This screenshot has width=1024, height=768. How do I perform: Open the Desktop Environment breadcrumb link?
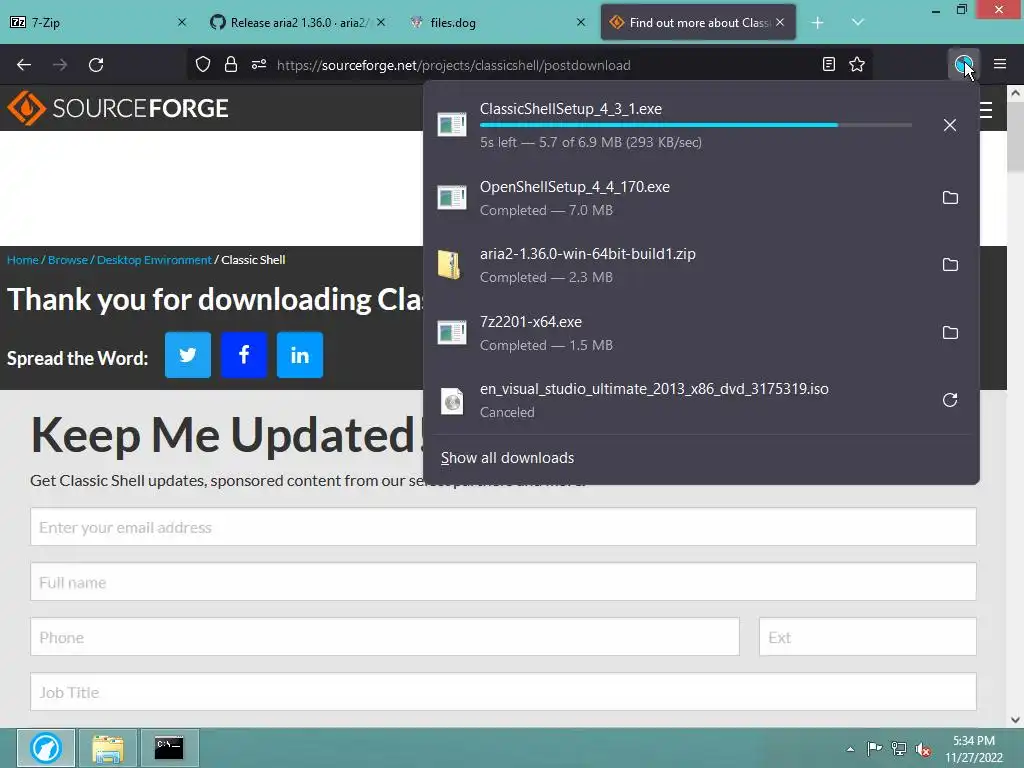coord(154,260)
